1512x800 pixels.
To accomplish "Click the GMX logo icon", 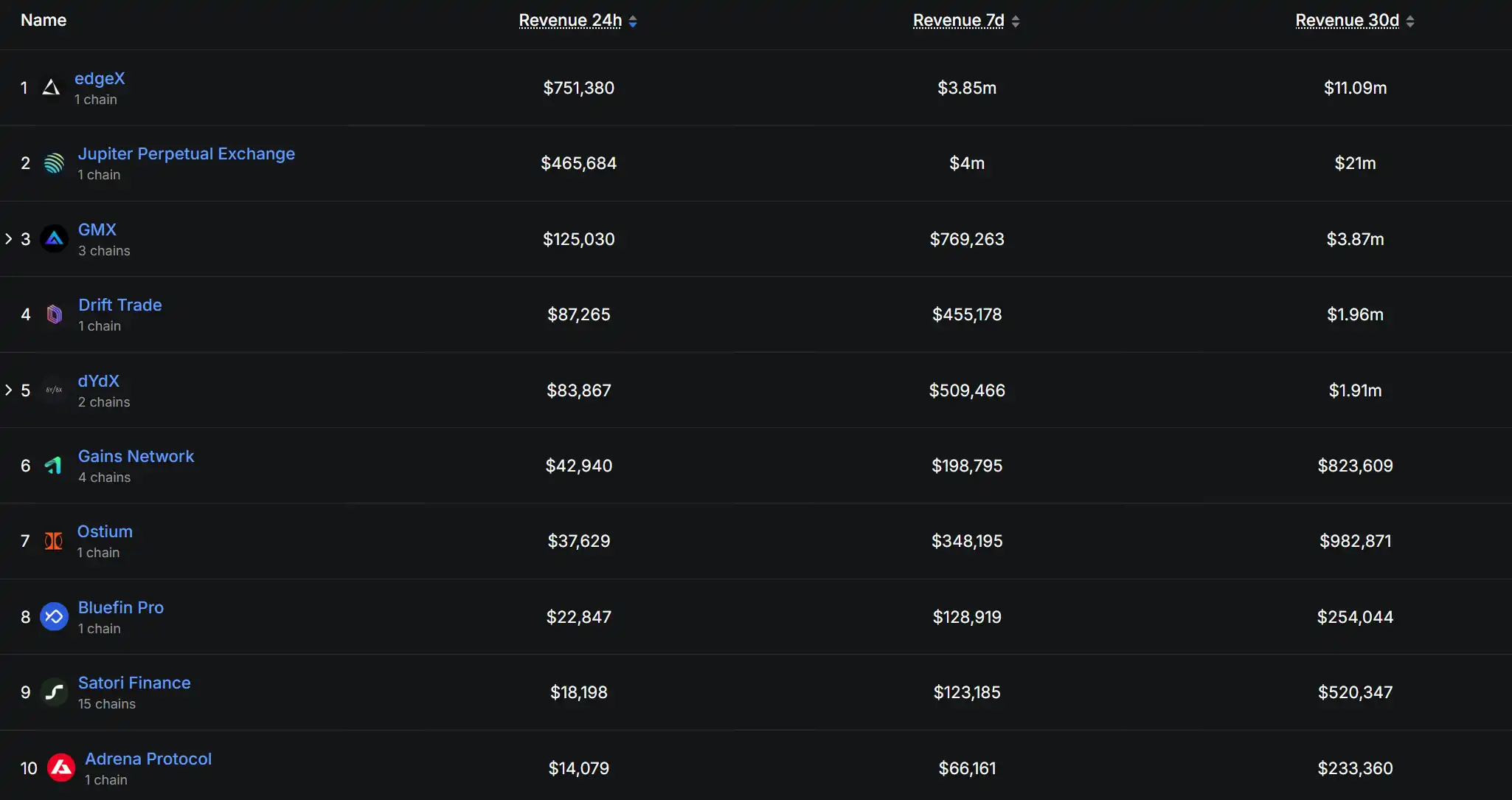I will pos(54,239).
